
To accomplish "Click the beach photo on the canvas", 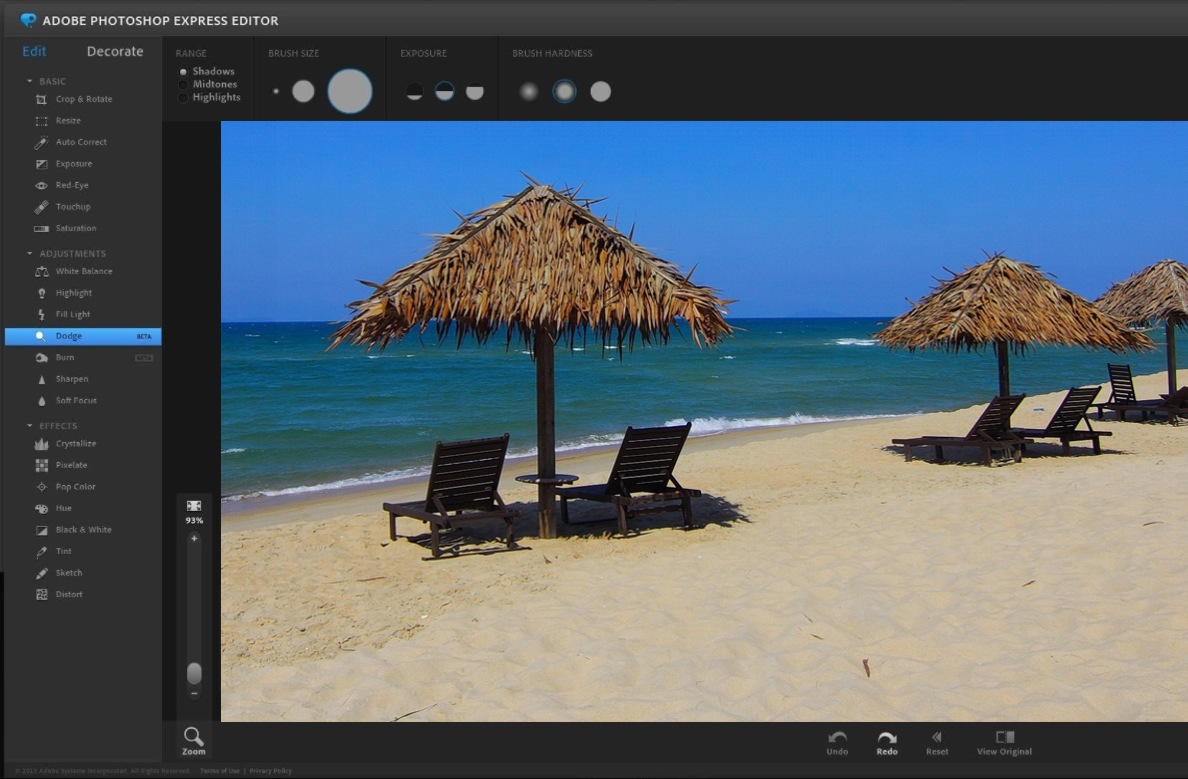I will click(704, 421).
